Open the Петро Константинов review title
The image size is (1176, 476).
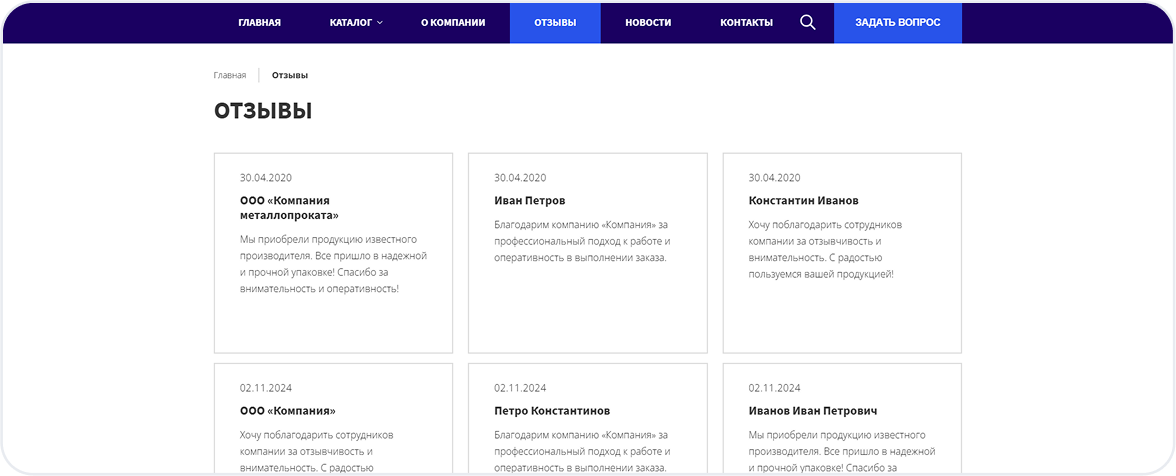[x=552, y=410]
